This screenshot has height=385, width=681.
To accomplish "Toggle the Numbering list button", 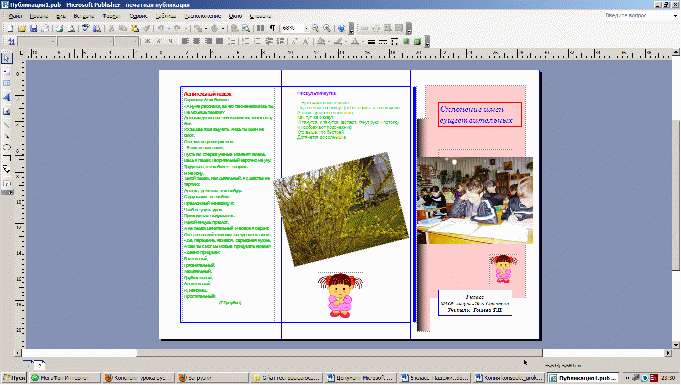I will 244,41.
